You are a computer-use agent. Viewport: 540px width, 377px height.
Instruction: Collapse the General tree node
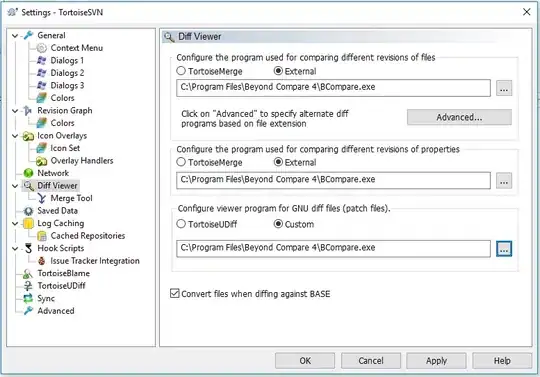point(15,35)
